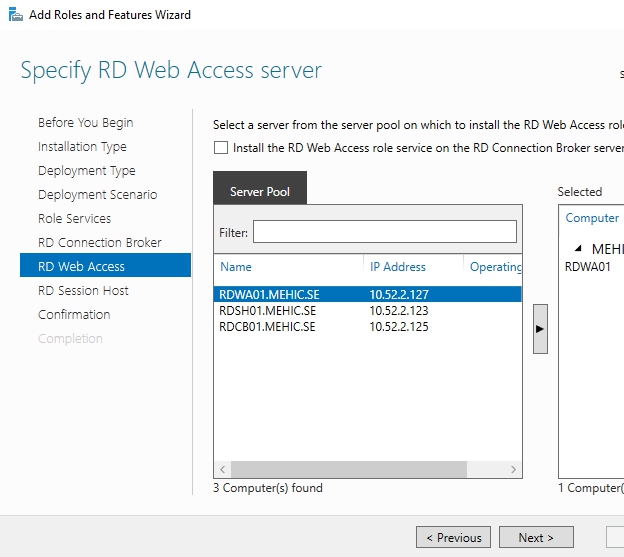Select RDSH01.MEHIC.SE in the server pool

click(267, 311)
